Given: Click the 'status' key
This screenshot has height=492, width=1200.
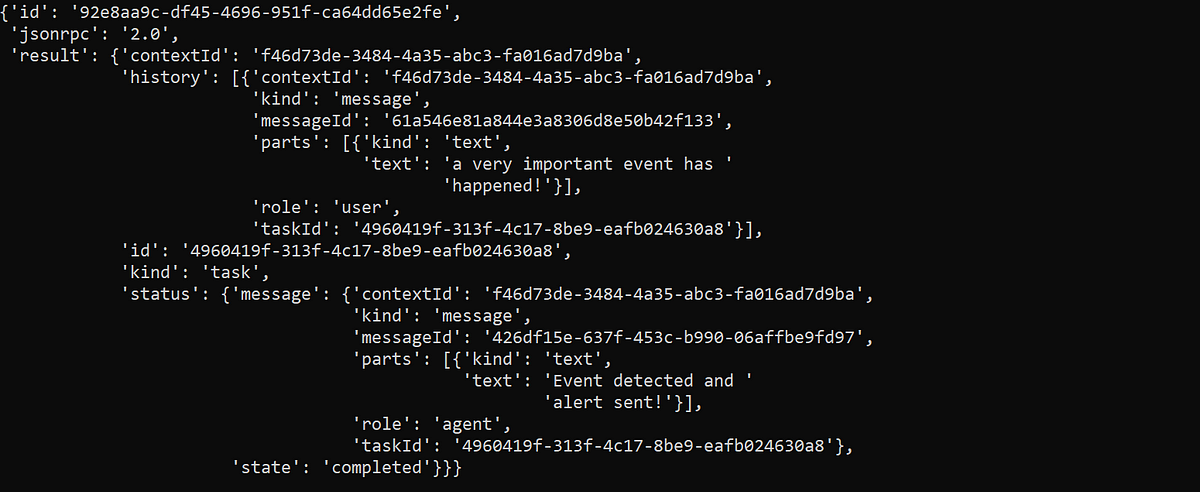Looking at the screenshot, I should click(x=161, y=294).
